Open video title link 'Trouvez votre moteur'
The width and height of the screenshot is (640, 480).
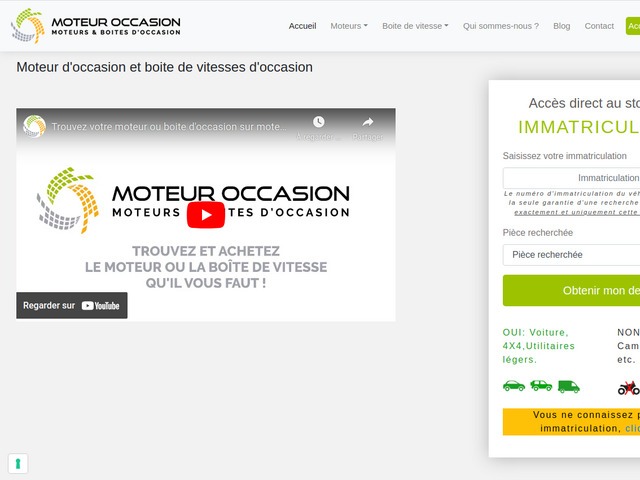[169, 127]
